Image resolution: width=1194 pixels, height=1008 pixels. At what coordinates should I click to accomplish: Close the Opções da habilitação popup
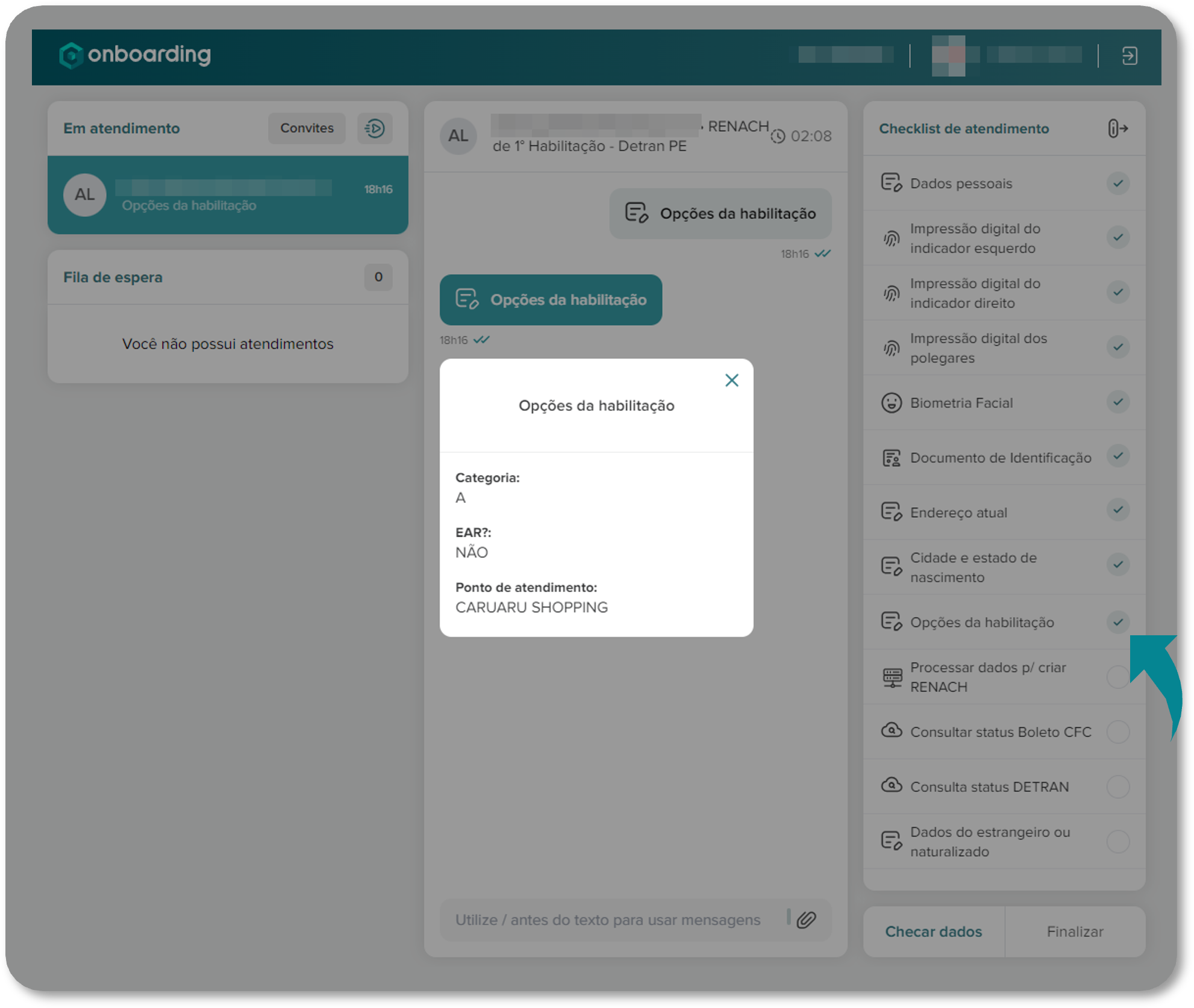731,380
